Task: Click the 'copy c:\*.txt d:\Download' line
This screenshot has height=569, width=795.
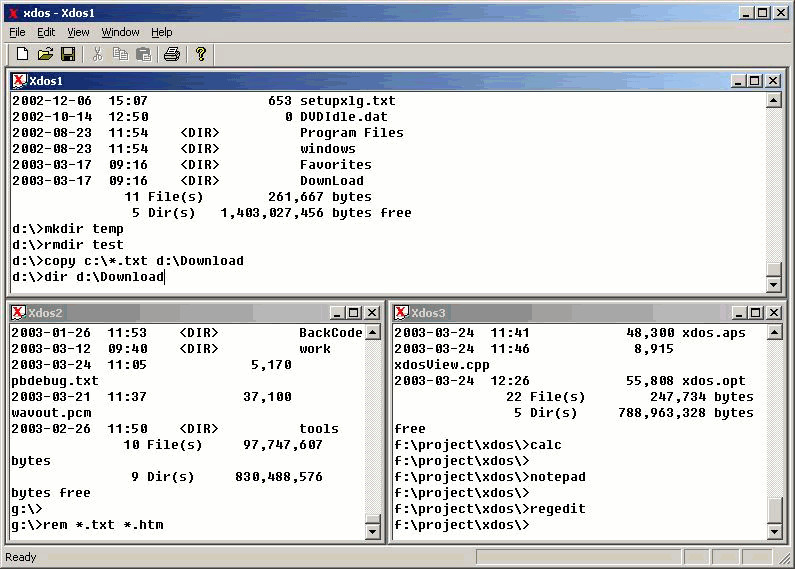Action: point(128,261)
